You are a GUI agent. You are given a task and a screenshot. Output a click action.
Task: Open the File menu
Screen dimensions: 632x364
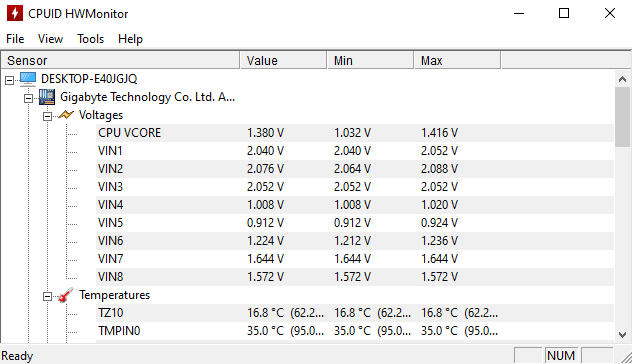[x=15, y=39]
